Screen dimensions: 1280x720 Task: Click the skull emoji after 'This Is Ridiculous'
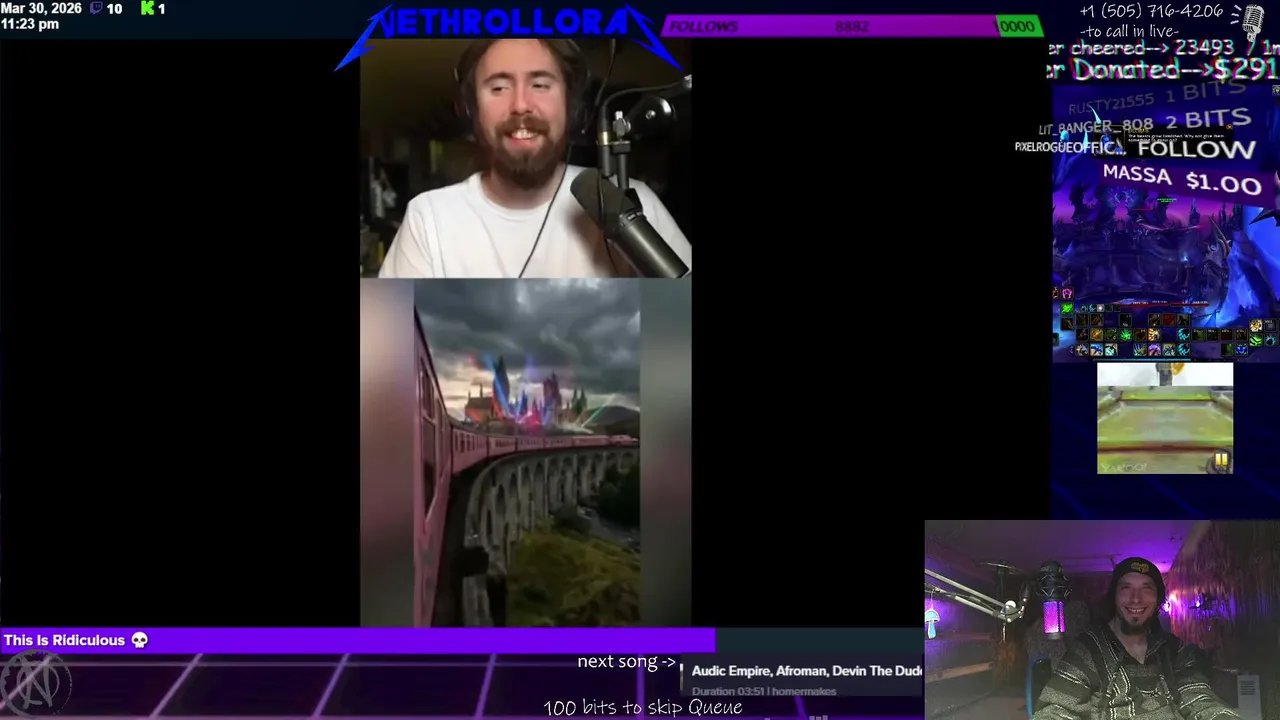point(139,640)
